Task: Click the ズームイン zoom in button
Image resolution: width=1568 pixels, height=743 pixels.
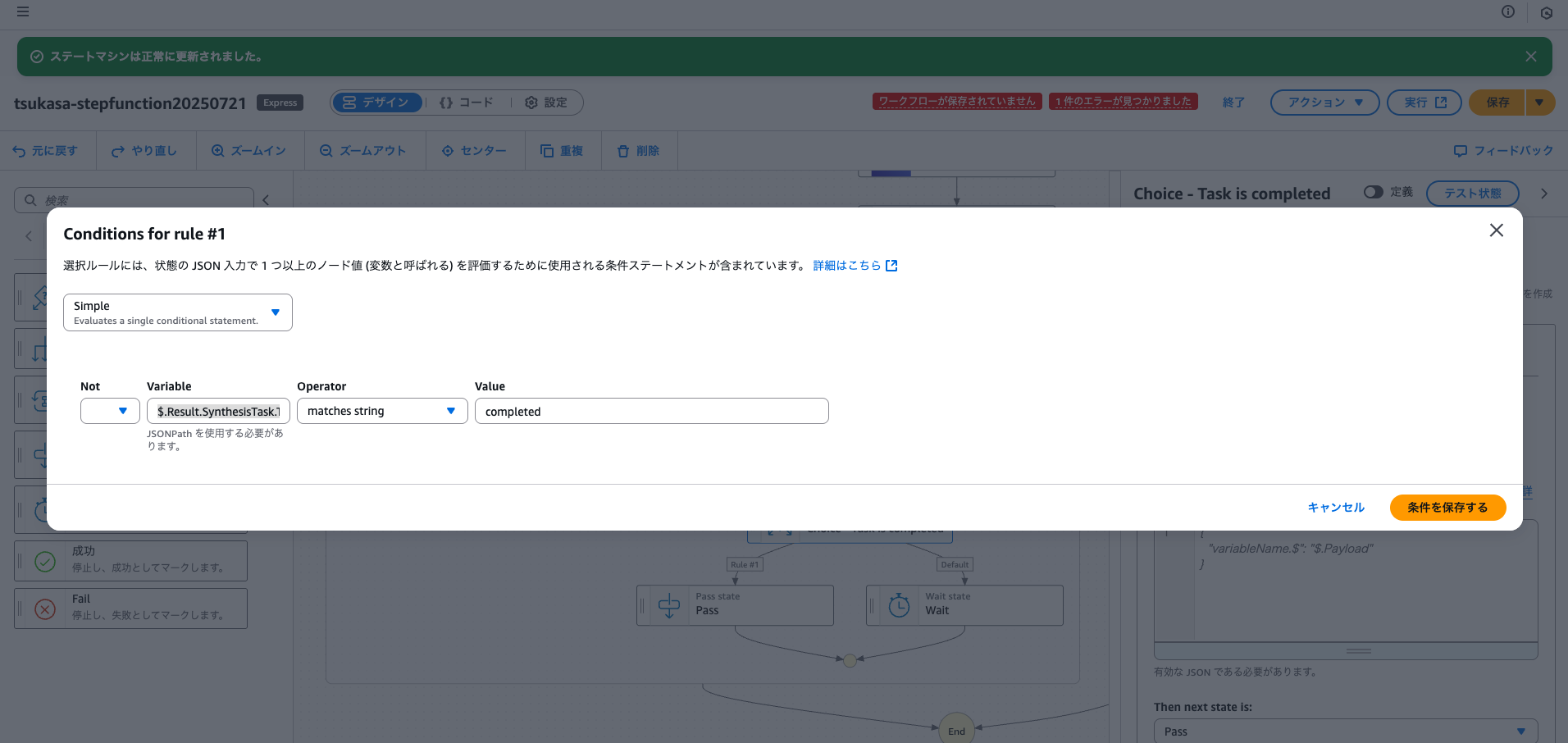Action: (x=248, y=151)
